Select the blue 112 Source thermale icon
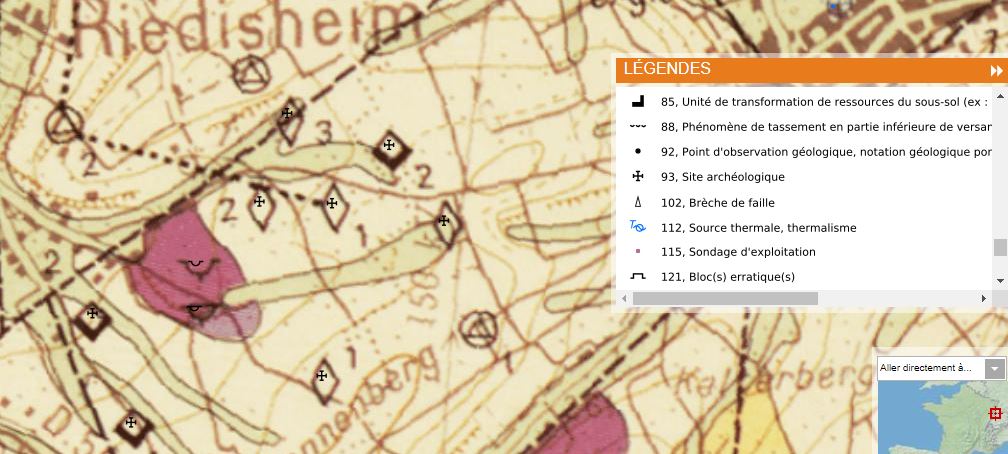 pyautogui.click(x=637, y=227)
